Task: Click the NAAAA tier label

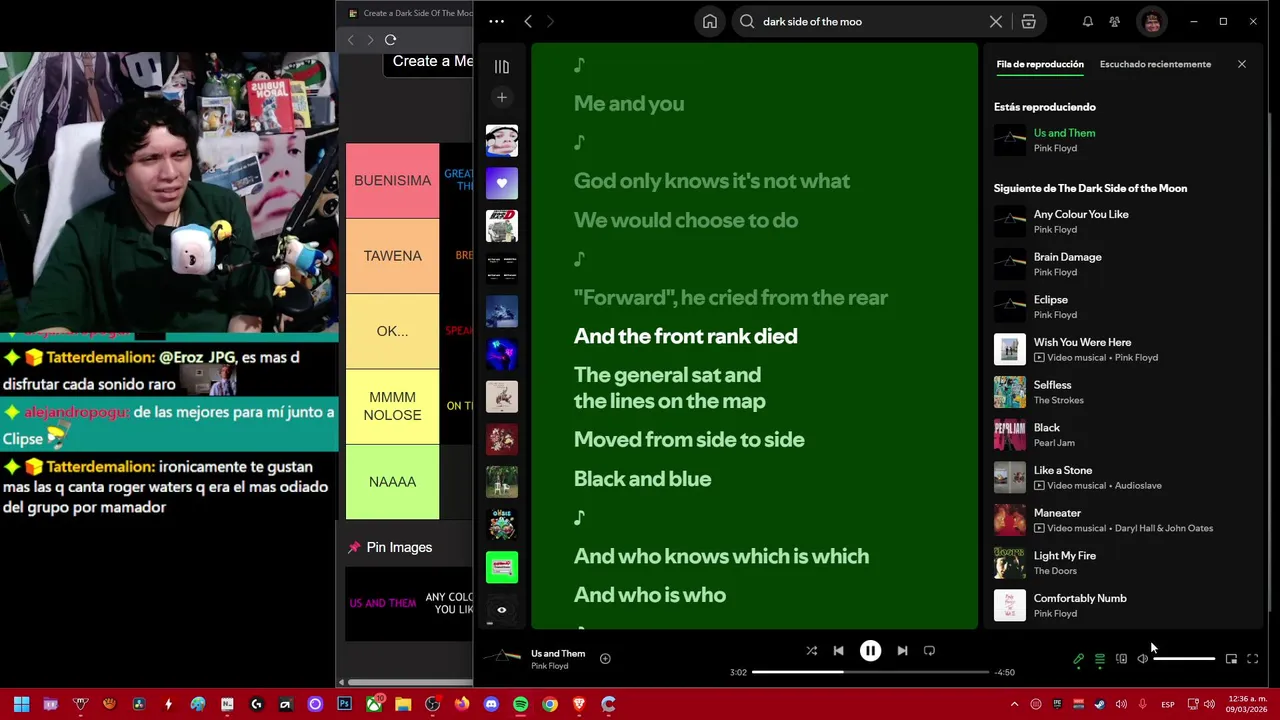Action: point(392,482)
